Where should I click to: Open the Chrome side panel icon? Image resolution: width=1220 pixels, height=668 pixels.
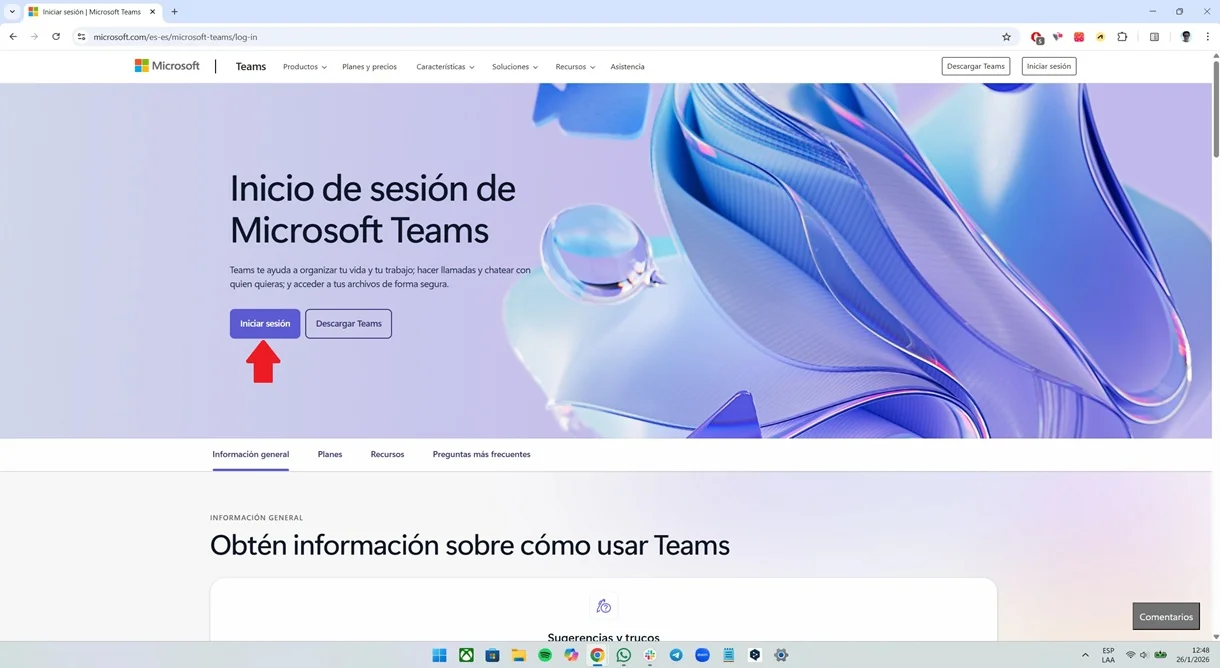click(1154, 37)
